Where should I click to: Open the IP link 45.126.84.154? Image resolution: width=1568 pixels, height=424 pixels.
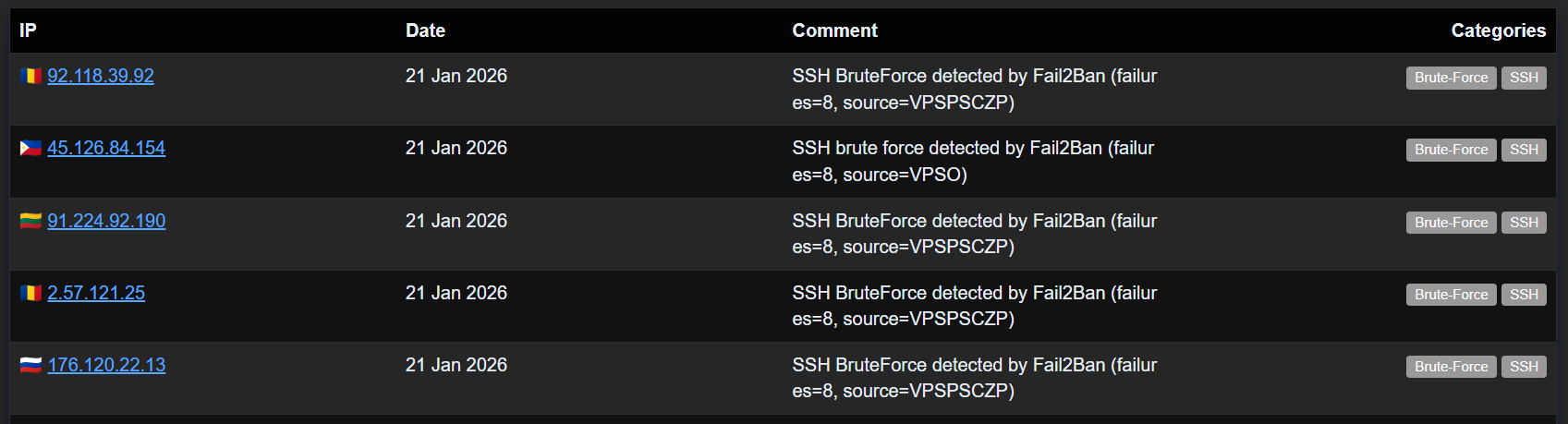pos(106,148)
